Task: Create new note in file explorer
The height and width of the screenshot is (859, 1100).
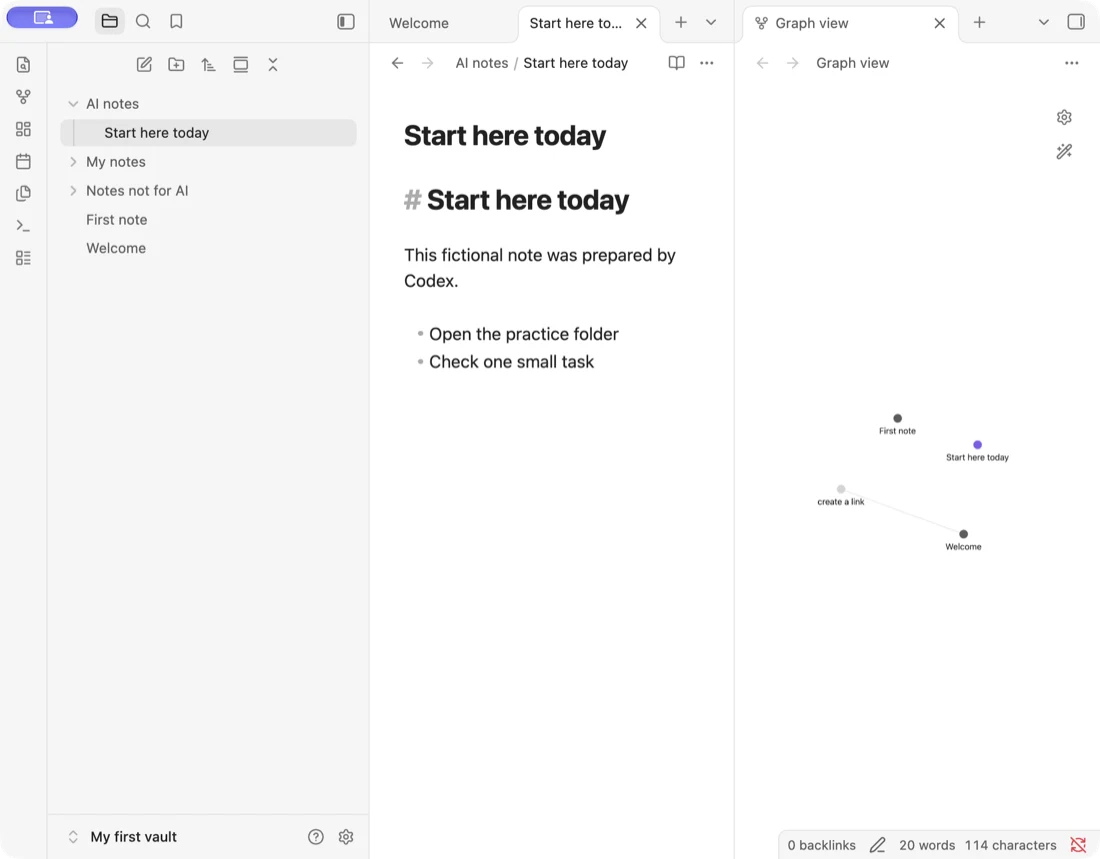Action: click(x=144, y=65)
